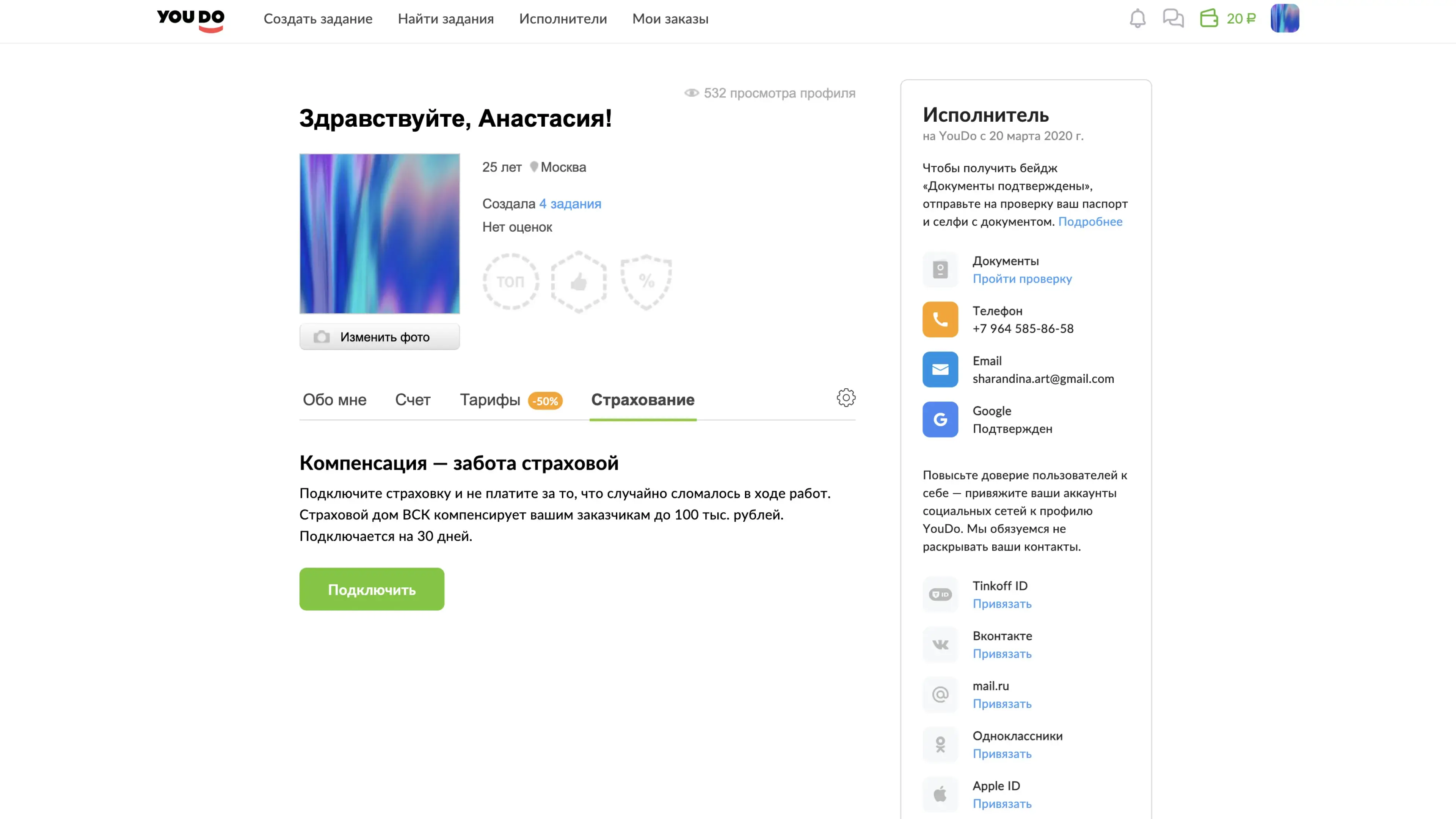Click the blue Email envelope icon
This screenshot has height=819, width=1456.
point(940,370)
